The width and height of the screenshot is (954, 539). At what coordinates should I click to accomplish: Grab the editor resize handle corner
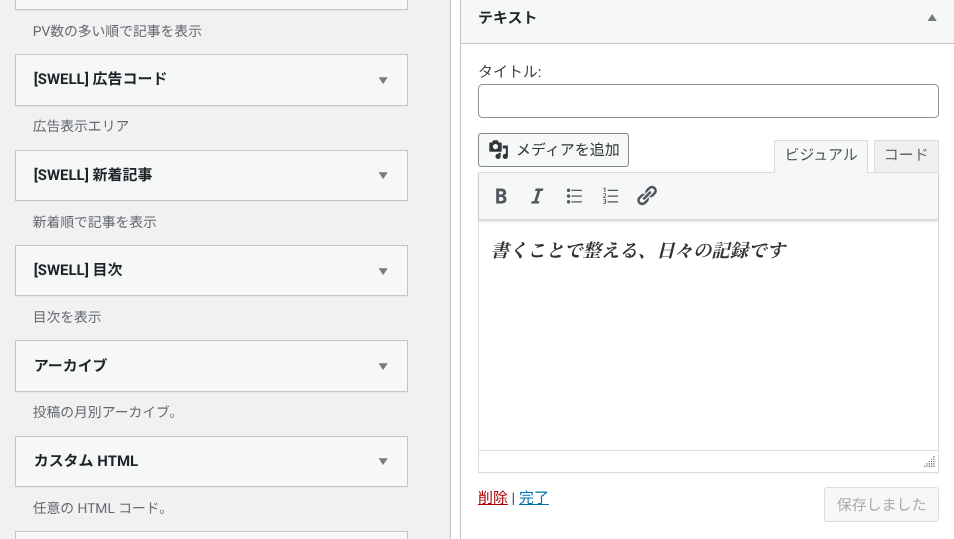coord(929,462)
